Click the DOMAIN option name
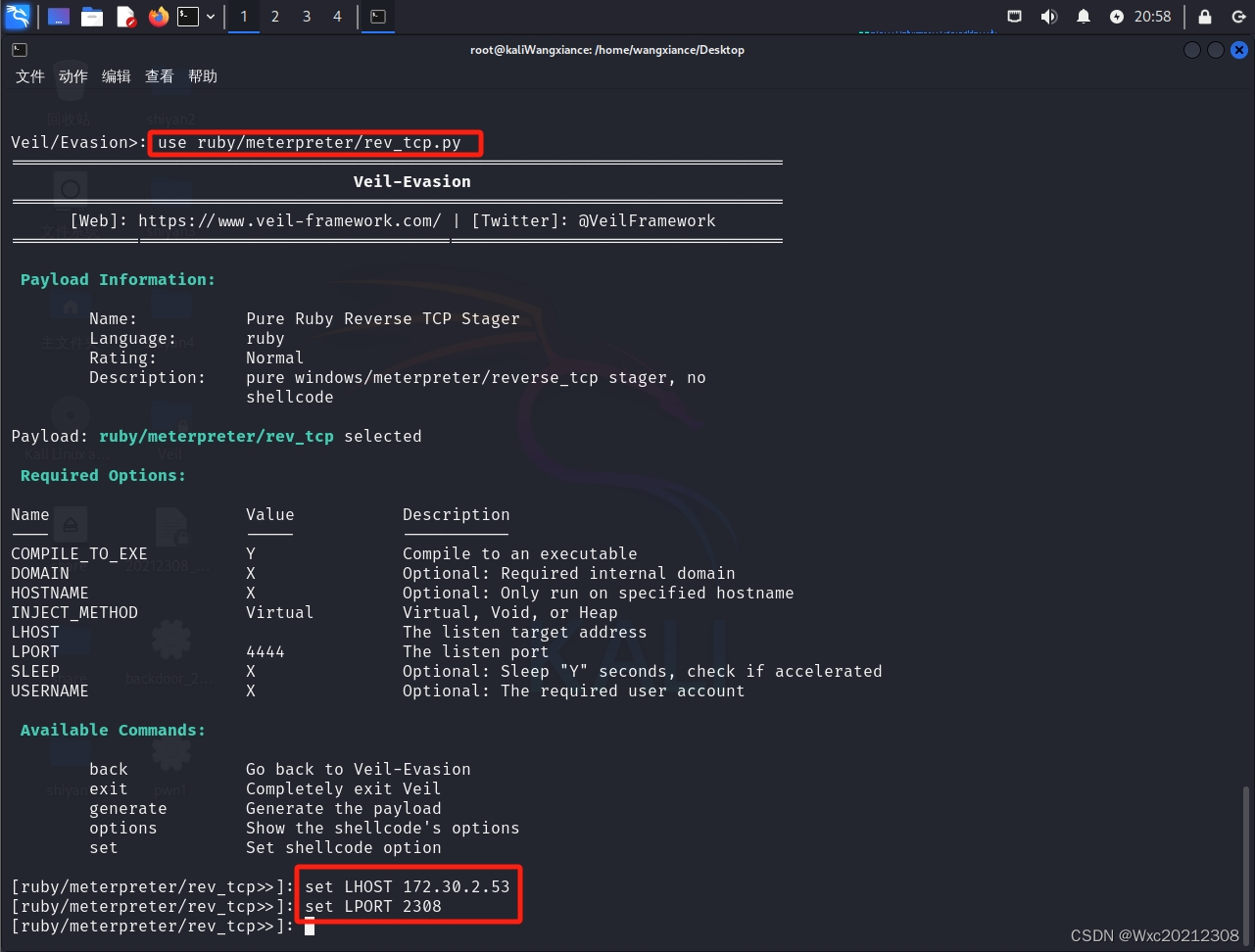The height and width of the screenshot is (952, 1255). tap(40, 574)
